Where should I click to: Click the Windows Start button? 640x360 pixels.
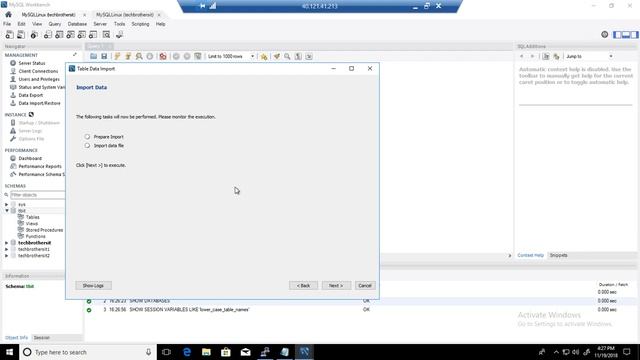pos(9,352)
